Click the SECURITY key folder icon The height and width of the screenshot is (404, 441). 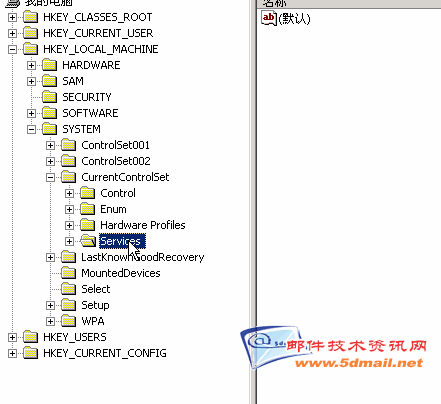pyautogui.click(x=50, y=97)
